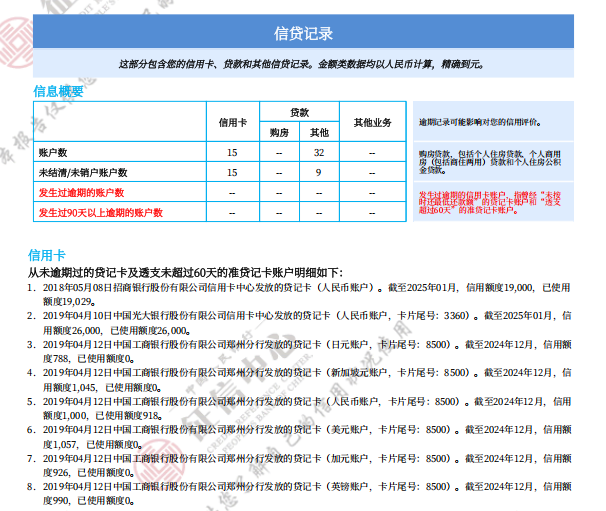Click the red 发生过90天以上逾期的账户数 label

tap(100, 213)
